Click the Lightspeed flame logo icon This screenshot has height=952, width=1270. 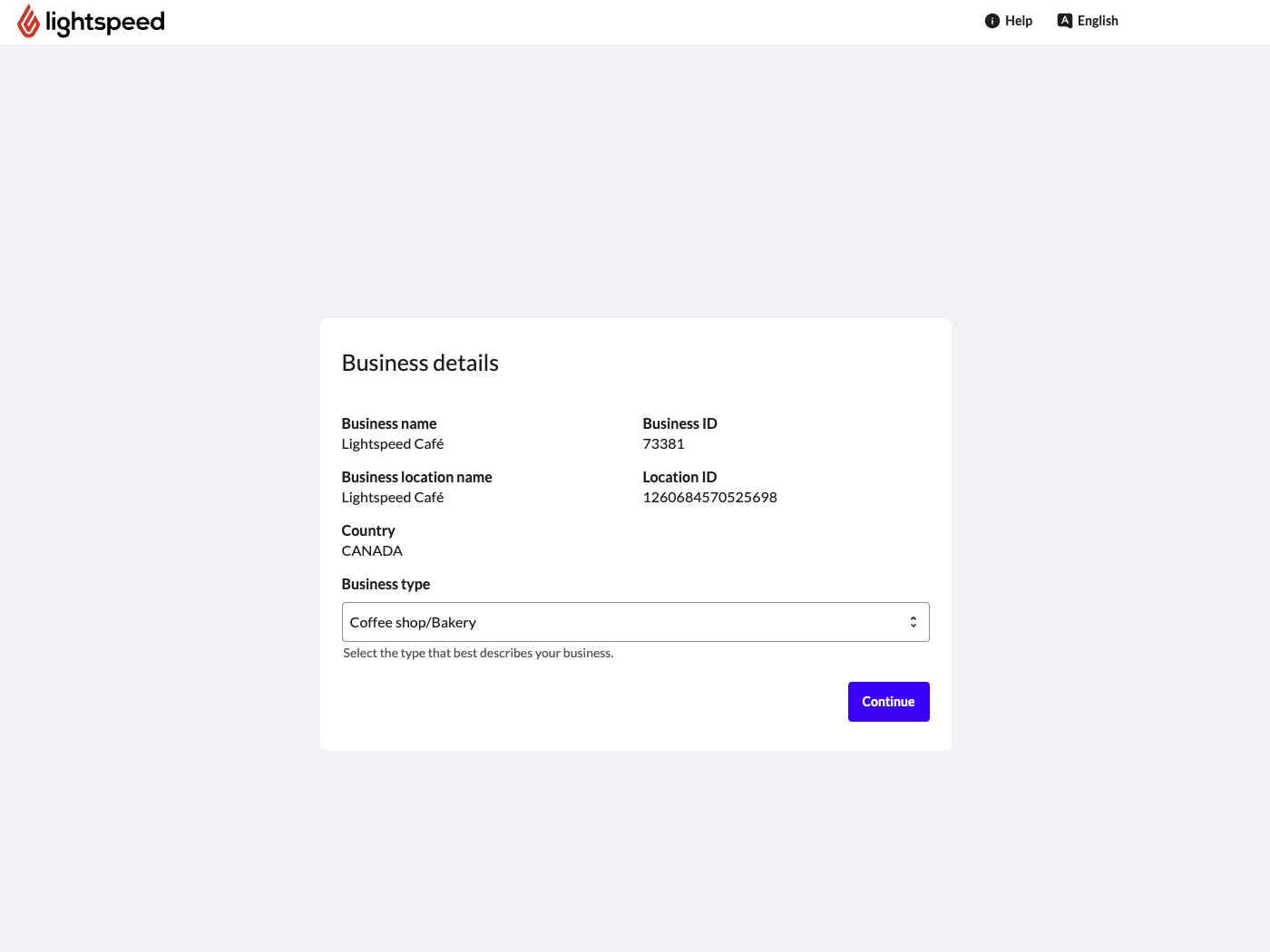coord(30,21)
